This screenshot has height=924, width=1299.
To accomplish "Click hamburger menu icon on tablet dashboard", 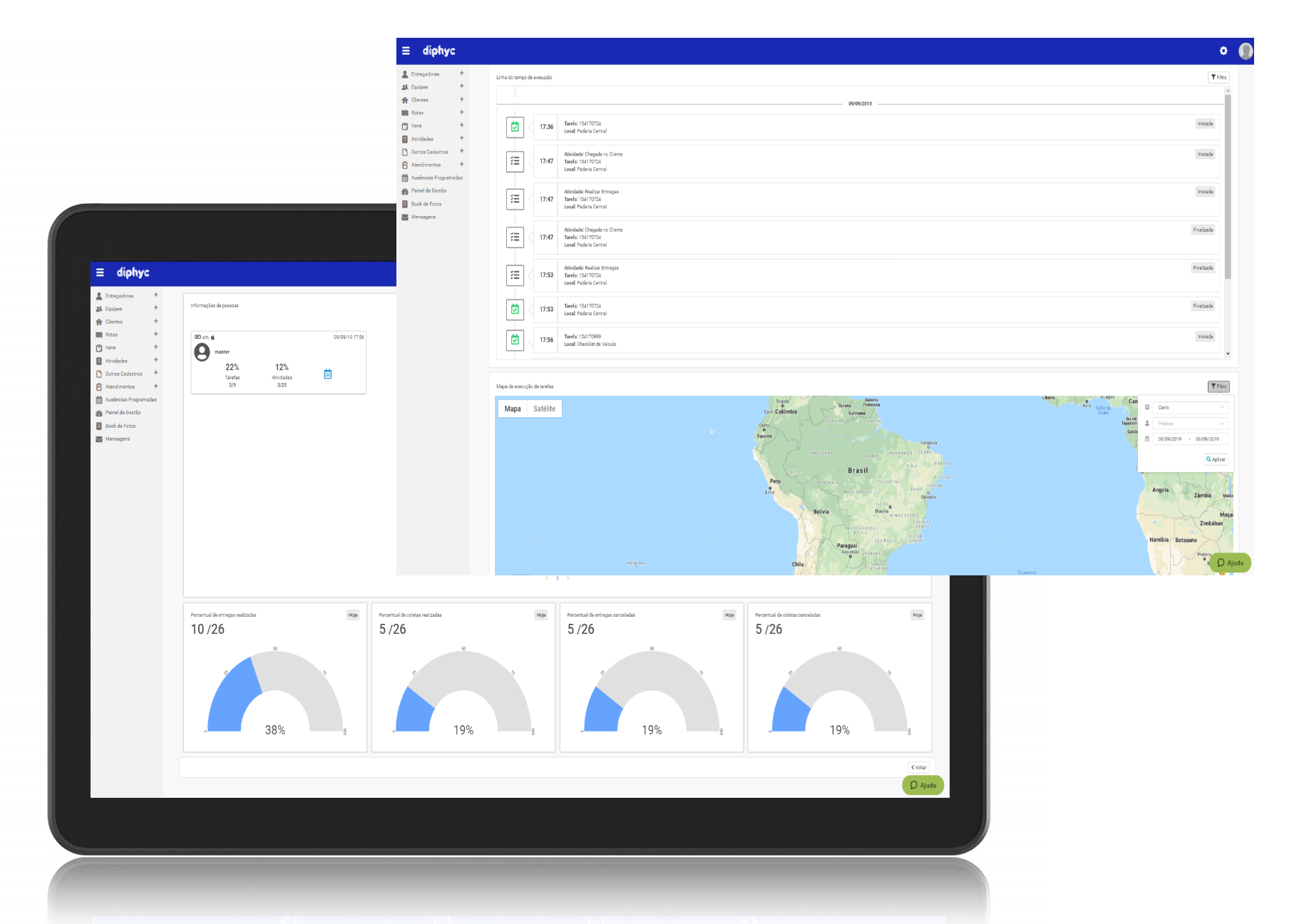I will coord(100,272).
